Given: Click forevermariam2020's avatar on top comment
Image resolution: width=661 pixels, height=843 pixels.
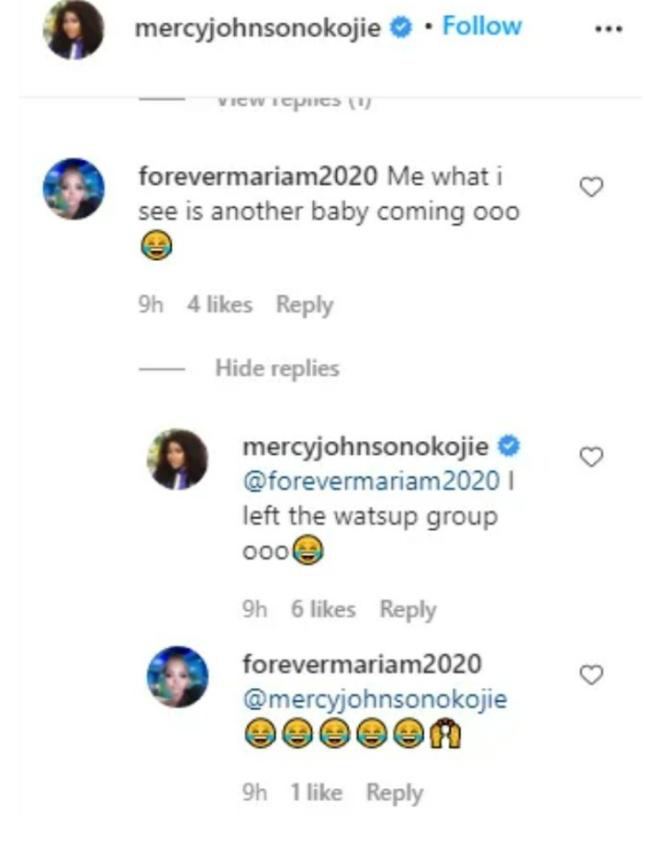Looking at the screenshot, I should coord(74,188).
